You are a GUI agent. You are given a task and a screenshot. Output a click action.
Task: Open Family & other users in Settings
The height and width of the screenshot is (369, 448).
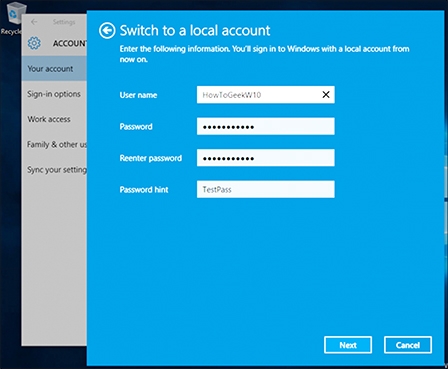coord(54,145)
